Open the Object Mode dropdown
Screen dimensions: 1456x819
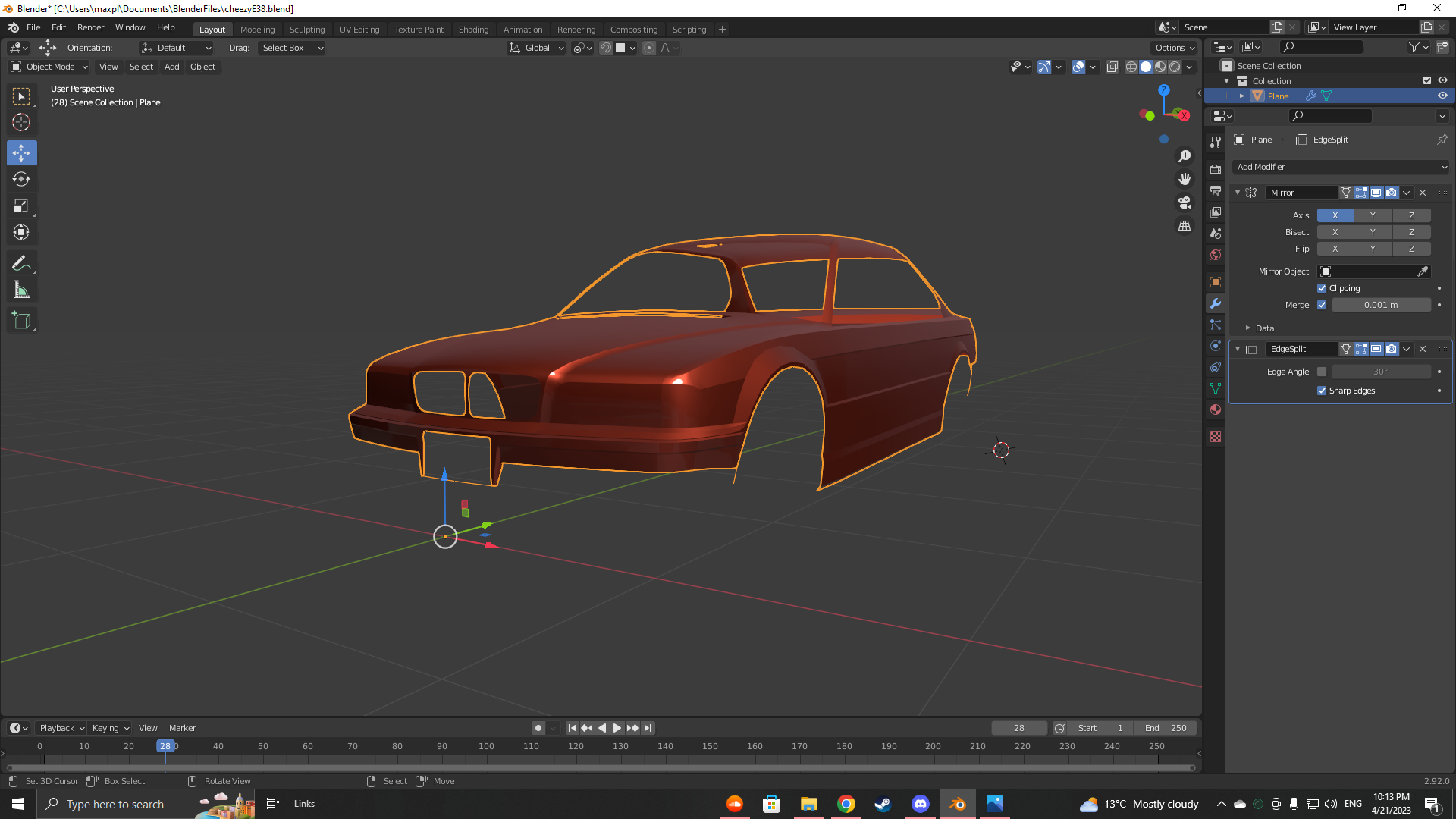click(50, 67)
